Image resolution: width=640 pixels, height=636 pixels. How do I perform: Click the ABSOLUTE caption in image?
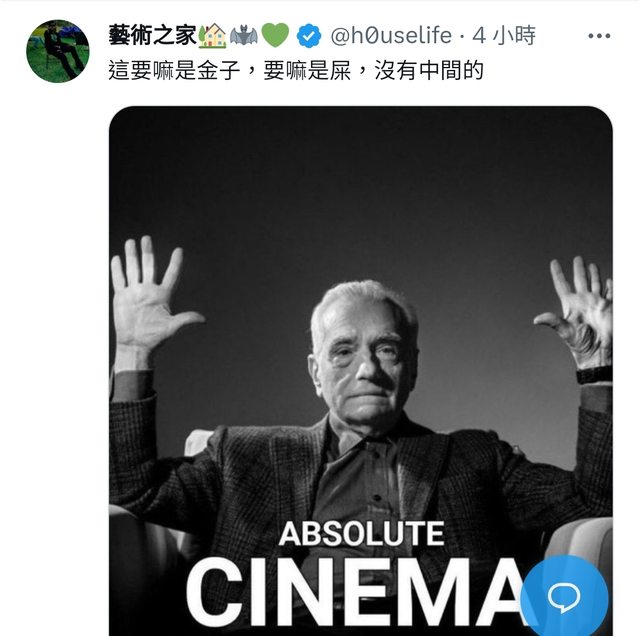(x=362, y=533)
